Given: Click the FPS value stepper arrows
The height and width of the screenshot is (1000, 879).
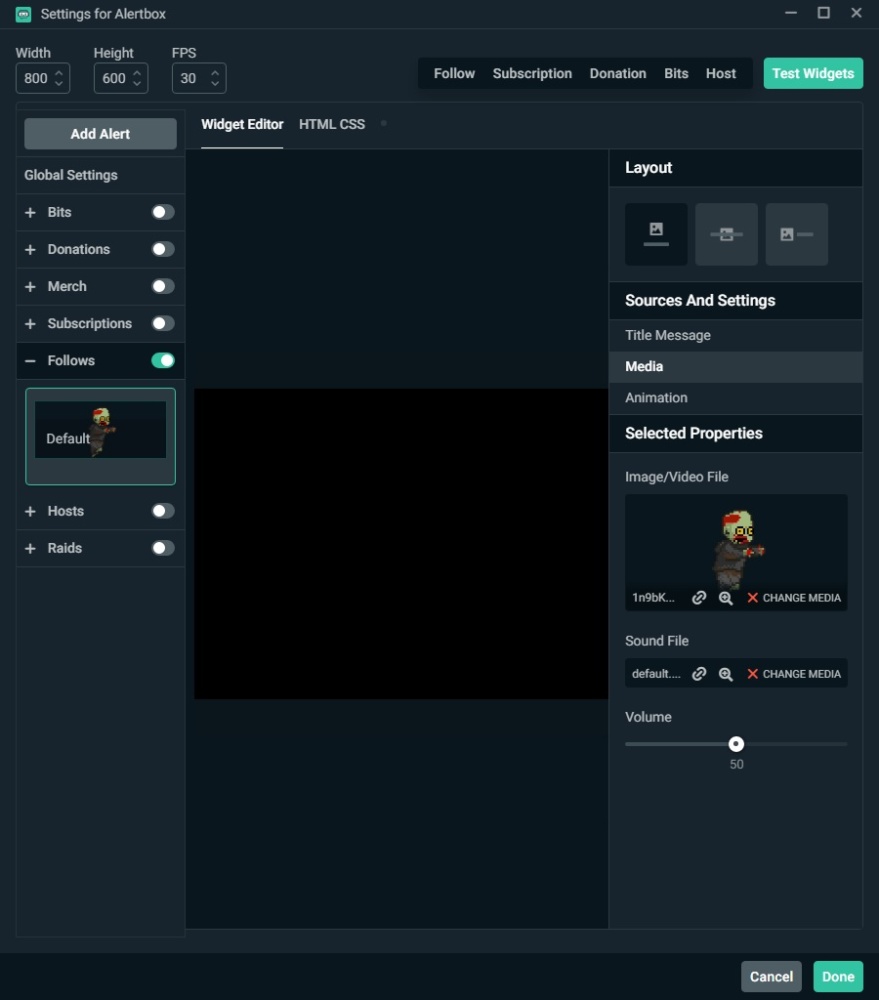Looking at the screenshot, I should 215,78.
